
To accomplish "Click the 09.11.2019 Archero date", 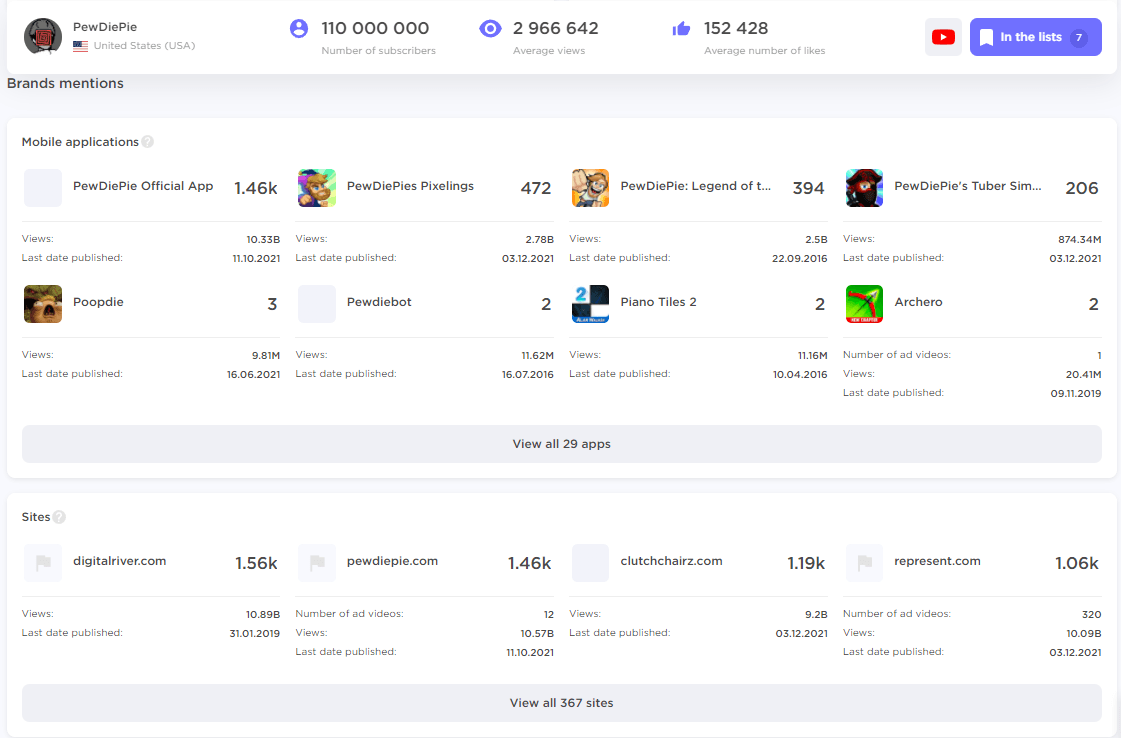I will (1075, 393).
